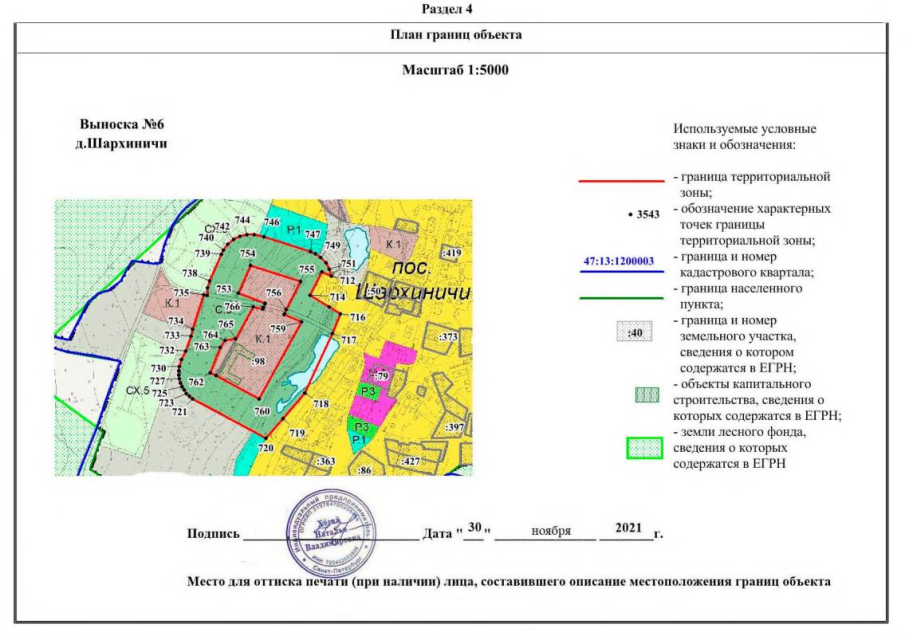Click the green settlement boundary legend line
Screen dimensions: 905x640
[621, 297]
